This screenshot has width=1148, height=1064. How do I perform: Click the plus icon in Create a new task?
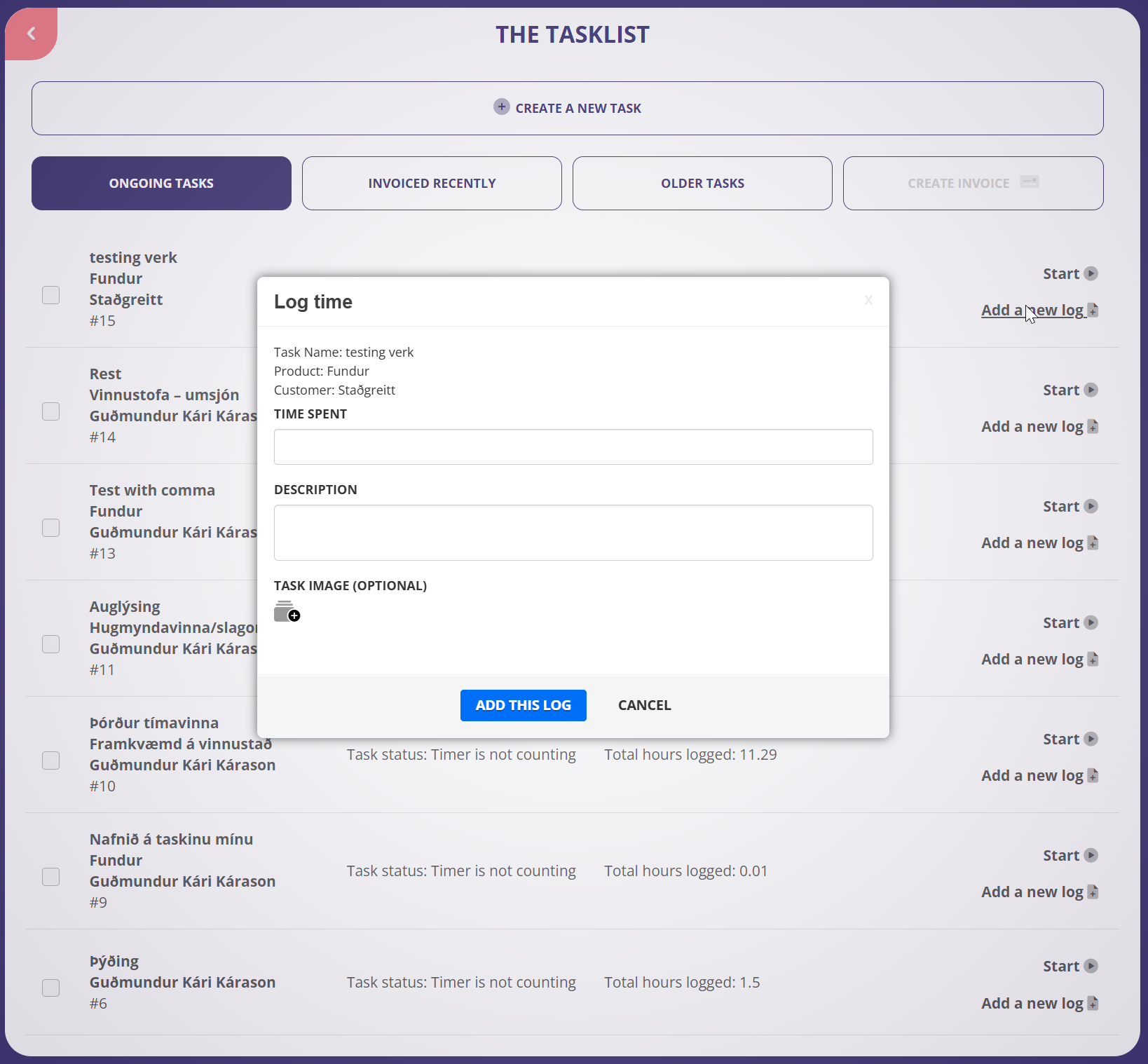501,107
